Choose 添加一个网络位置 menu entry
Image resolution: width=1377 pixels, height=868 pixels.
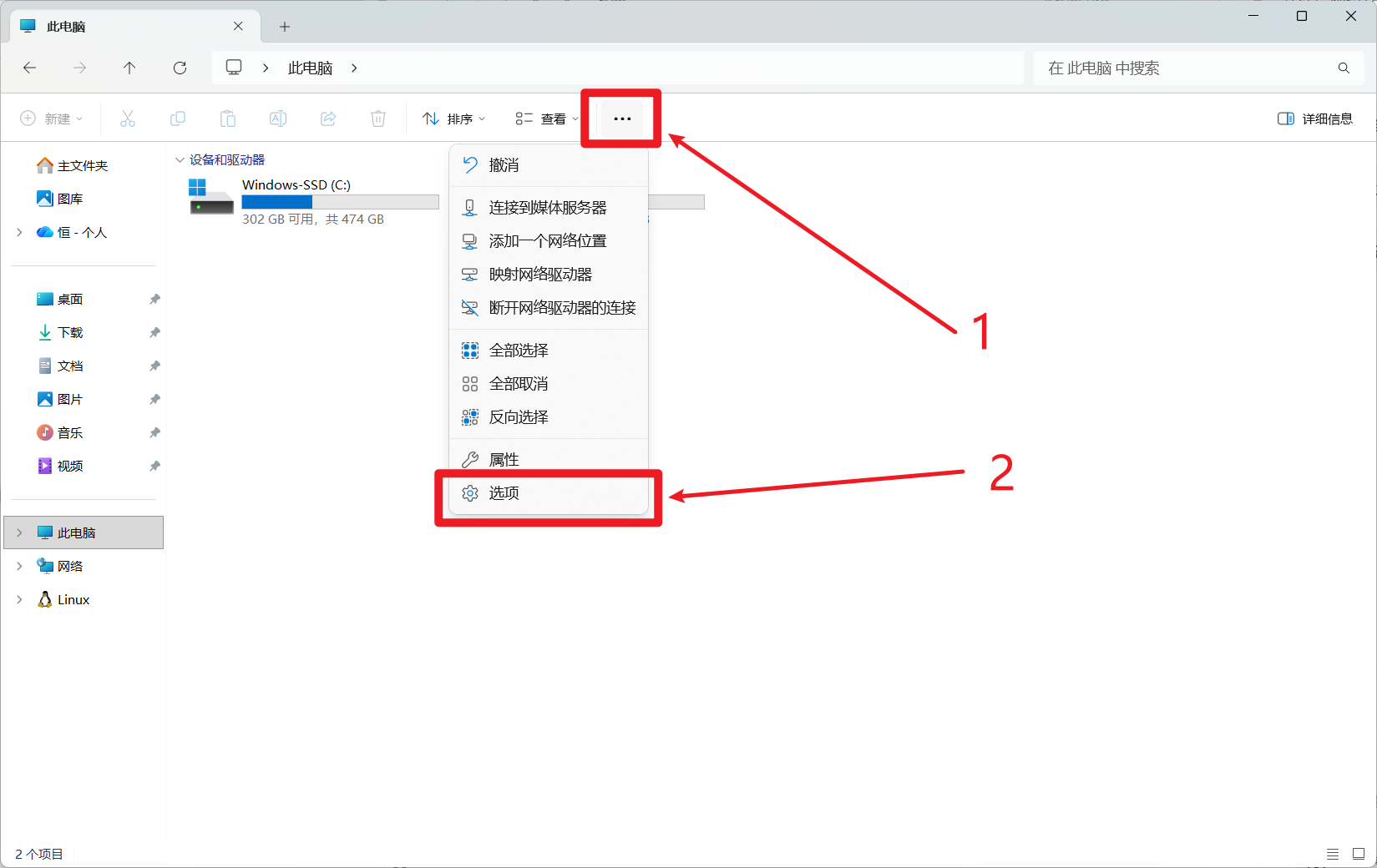point(549,240)
